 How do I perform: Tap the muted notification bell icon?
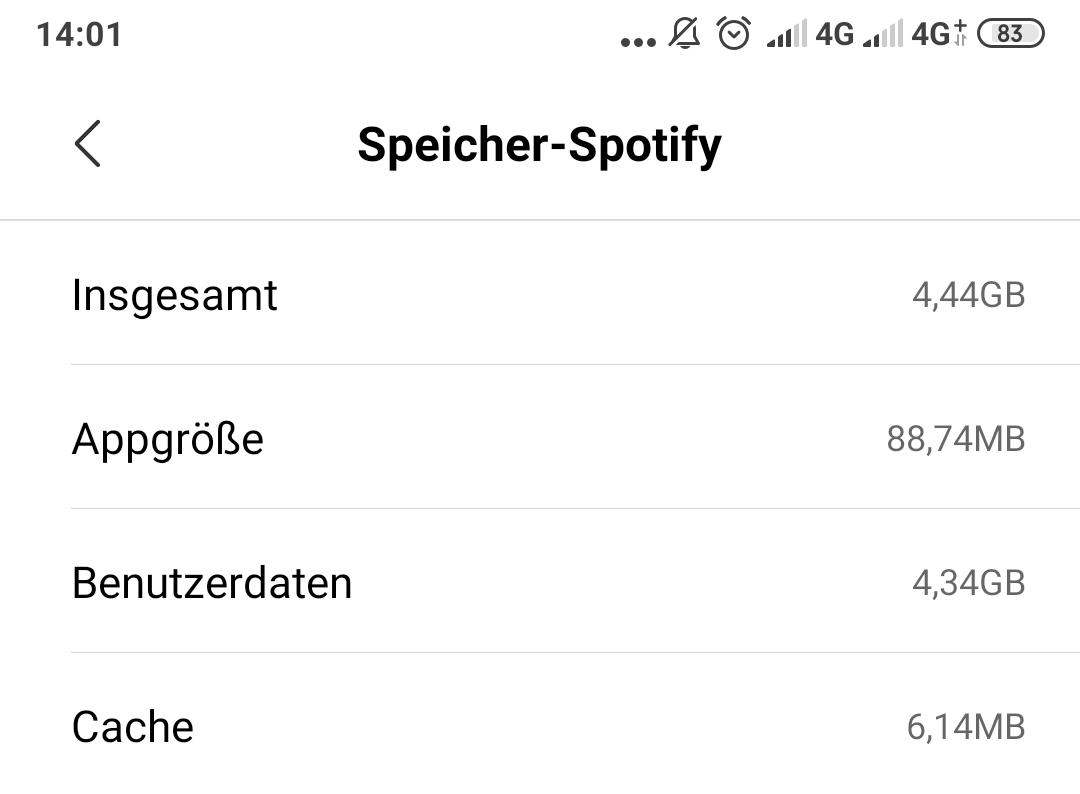click(685, 34)
